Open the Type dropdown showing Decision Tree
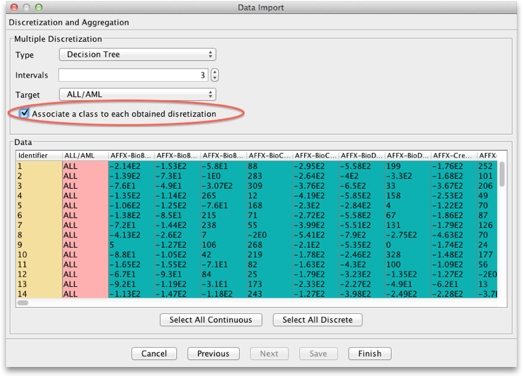Viewport: 523px width, 378px height. click(x=137, y=54)
